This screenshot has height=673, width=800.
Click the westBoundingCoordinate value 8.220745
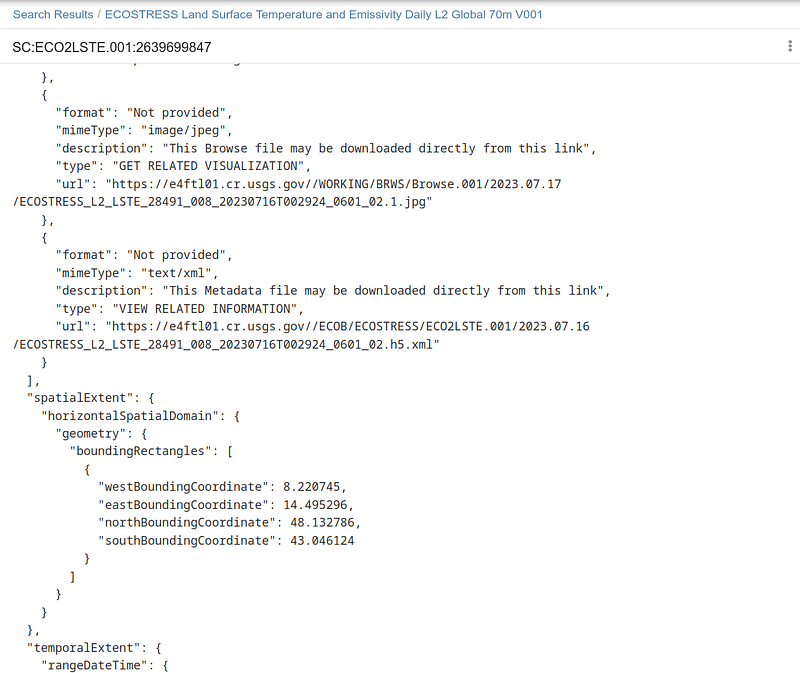tap(311, 487)
